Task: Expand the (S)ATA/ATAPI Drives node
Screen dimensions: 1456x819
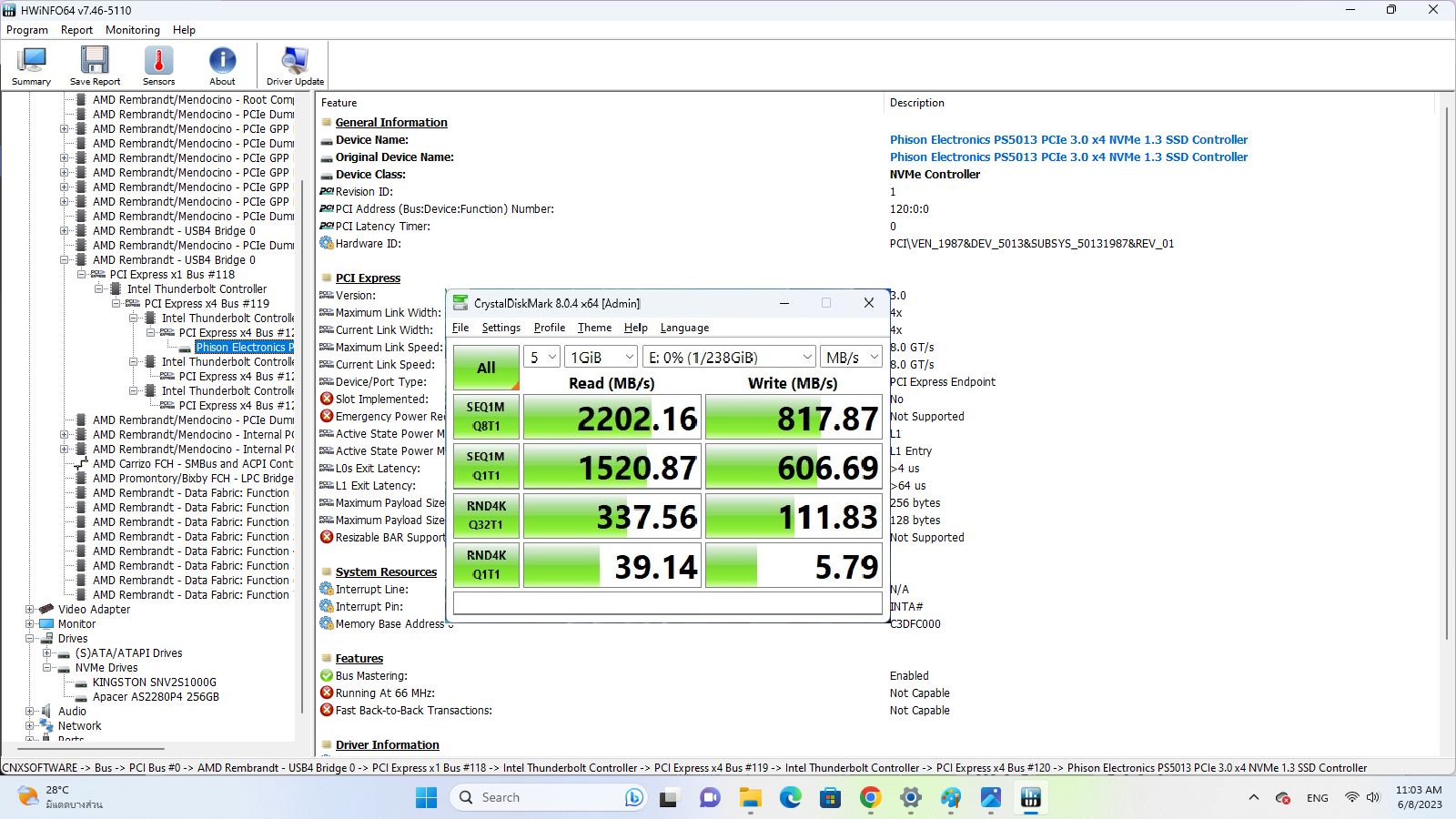Action: pyautogui.click(x=47, y=652)
